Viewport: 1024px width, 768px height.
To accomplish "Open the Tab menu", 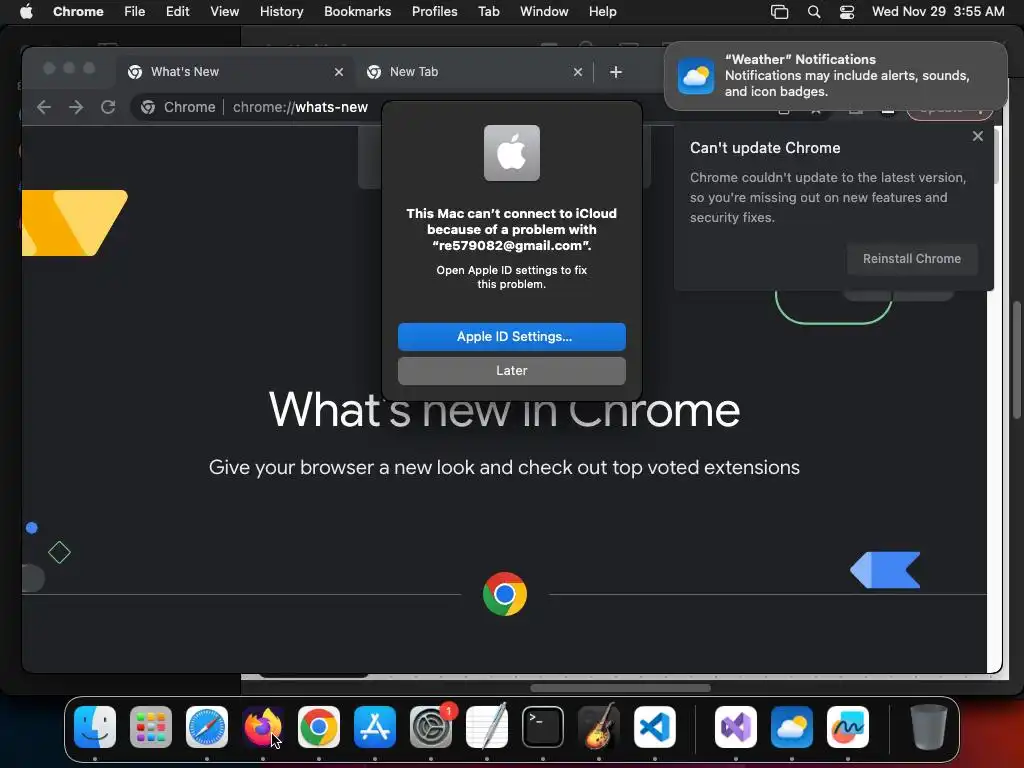I will click(488, 12).
